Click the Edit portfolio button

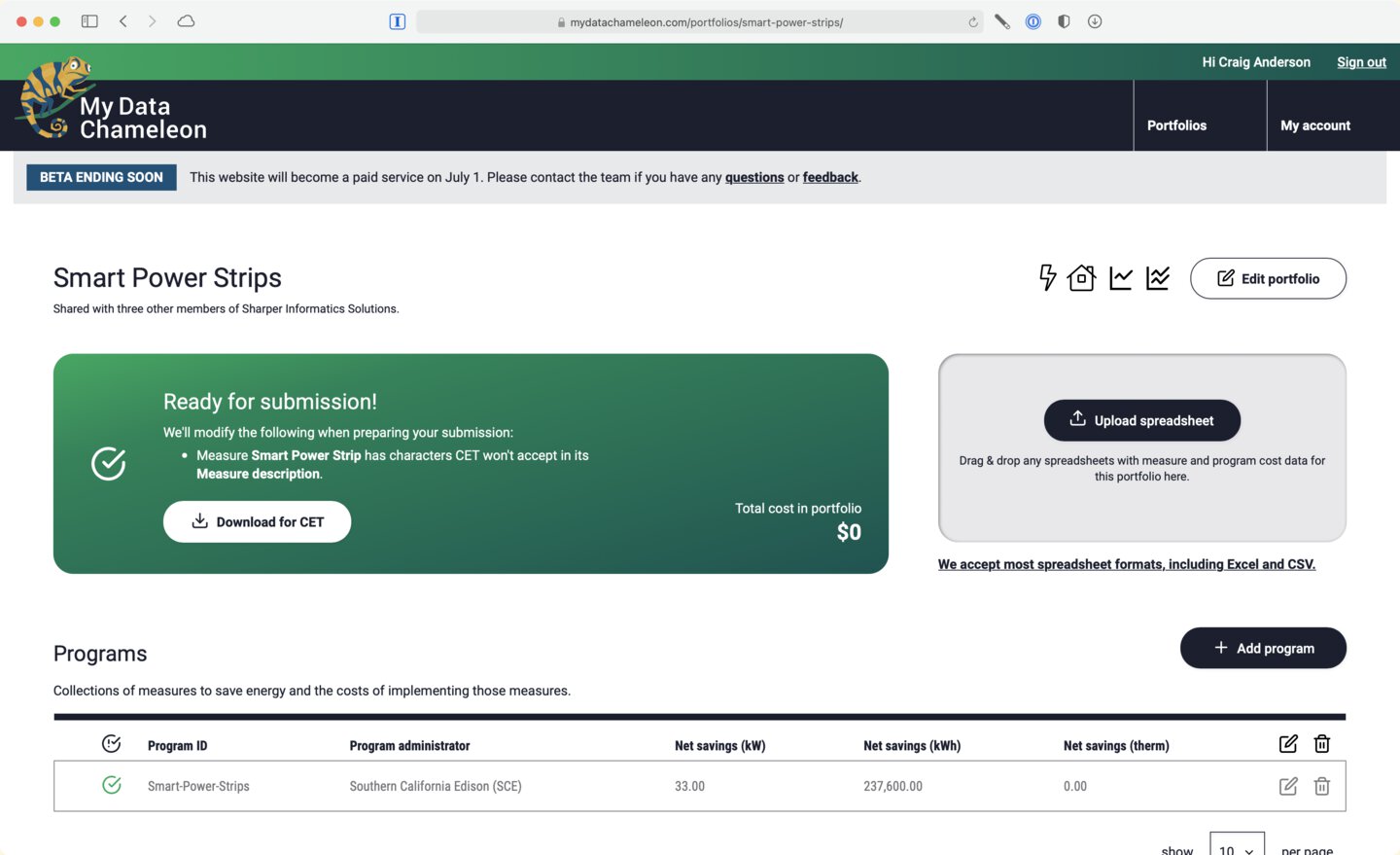(1268, 278)
